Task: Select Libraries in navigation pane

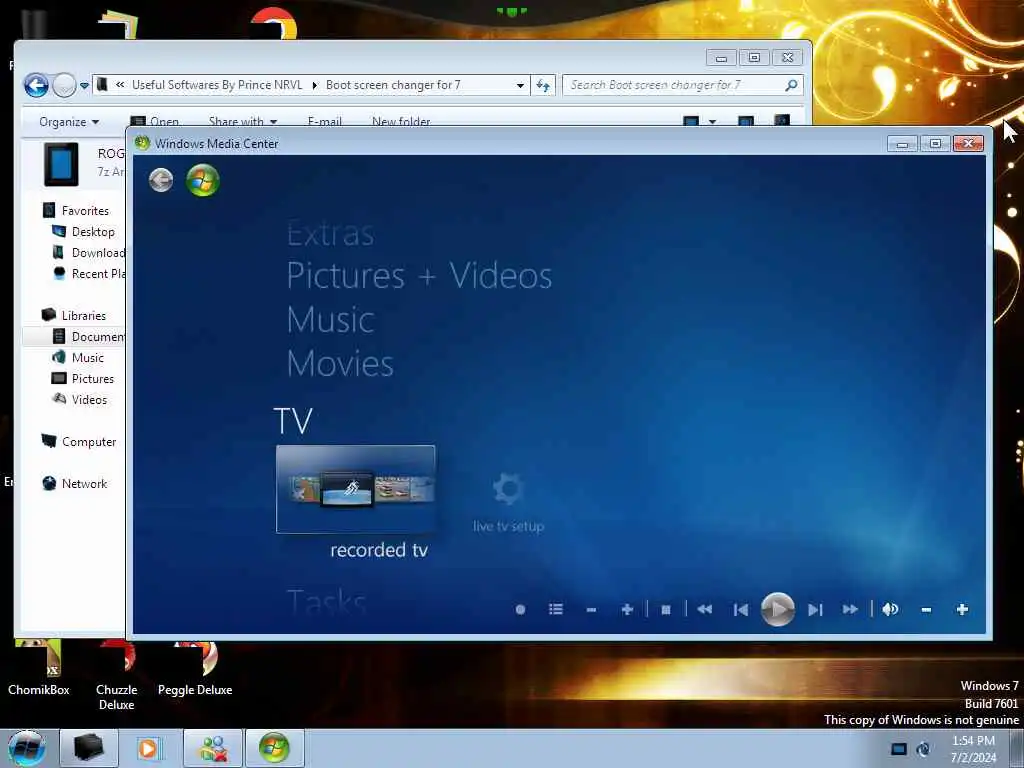Action: (84, 315)
